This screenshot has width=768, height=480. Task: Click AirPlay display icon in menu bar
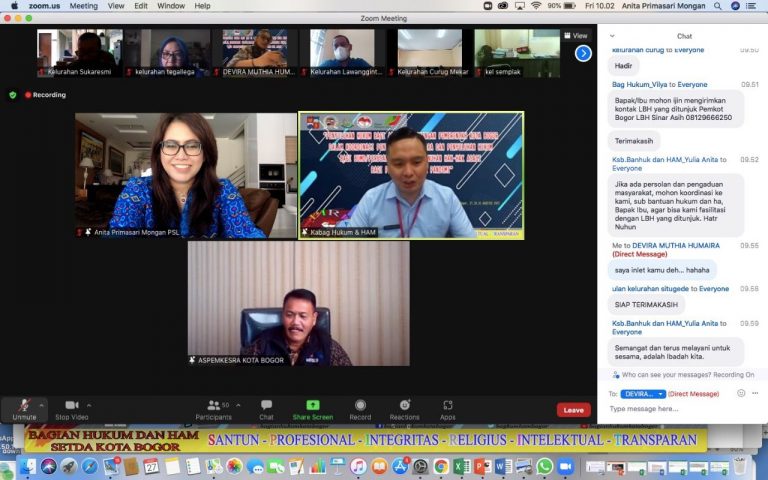(519, 6)
